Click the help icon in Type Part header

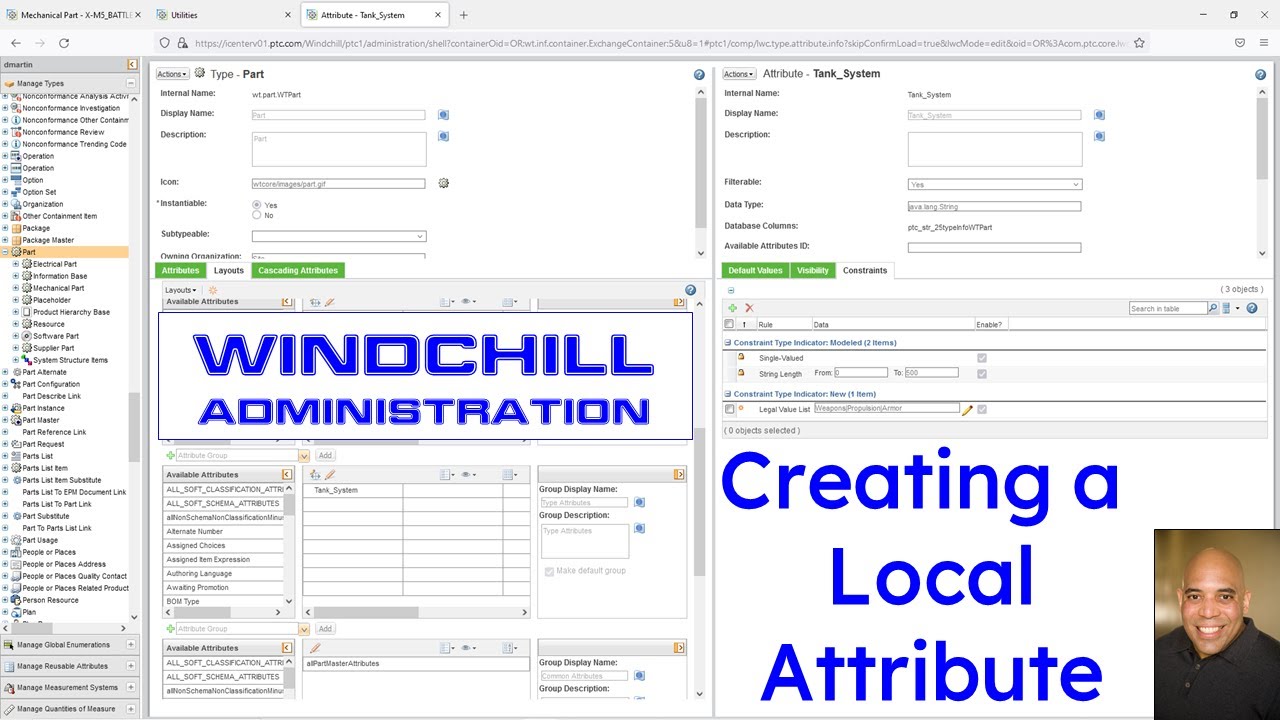click(x=699, y=75)
